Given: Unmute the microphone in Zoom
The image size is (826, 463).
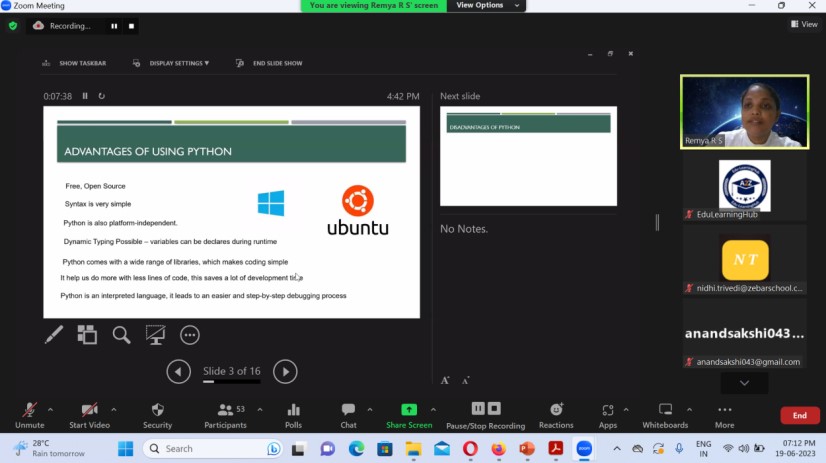Looking at the screenshot, I should coord(29,414).
